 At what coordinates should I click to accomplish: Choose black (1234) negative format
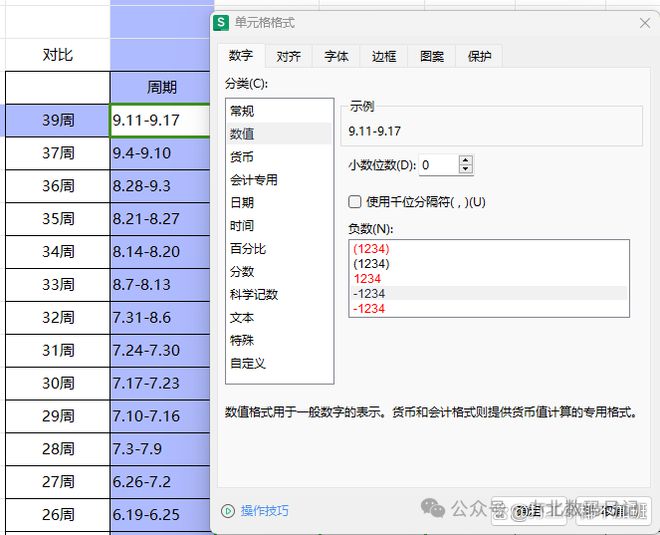(x=489, y=264)
